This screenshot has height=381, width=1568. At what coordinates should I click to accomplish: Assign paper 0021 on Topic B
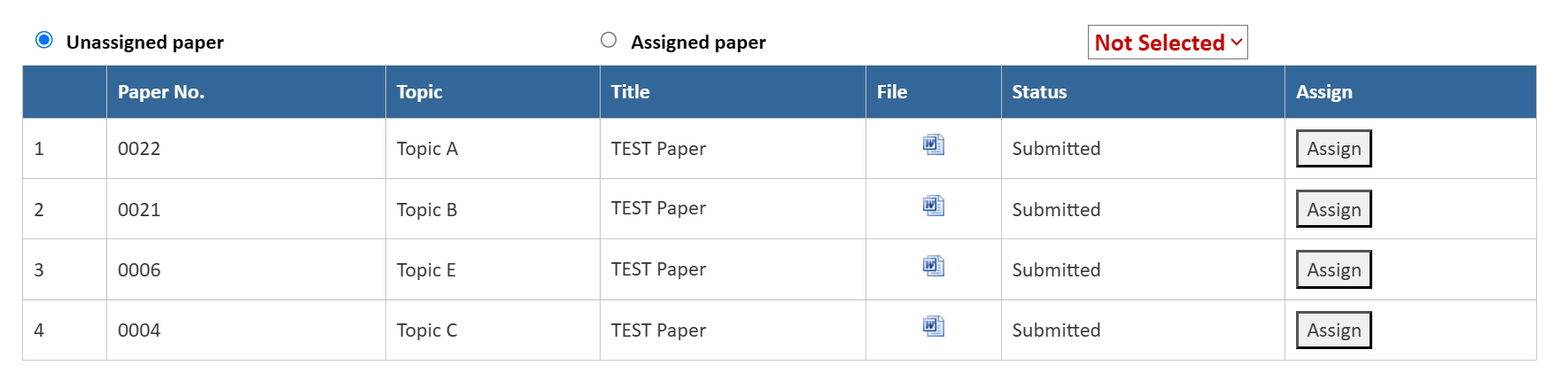tap(1333, 209)
